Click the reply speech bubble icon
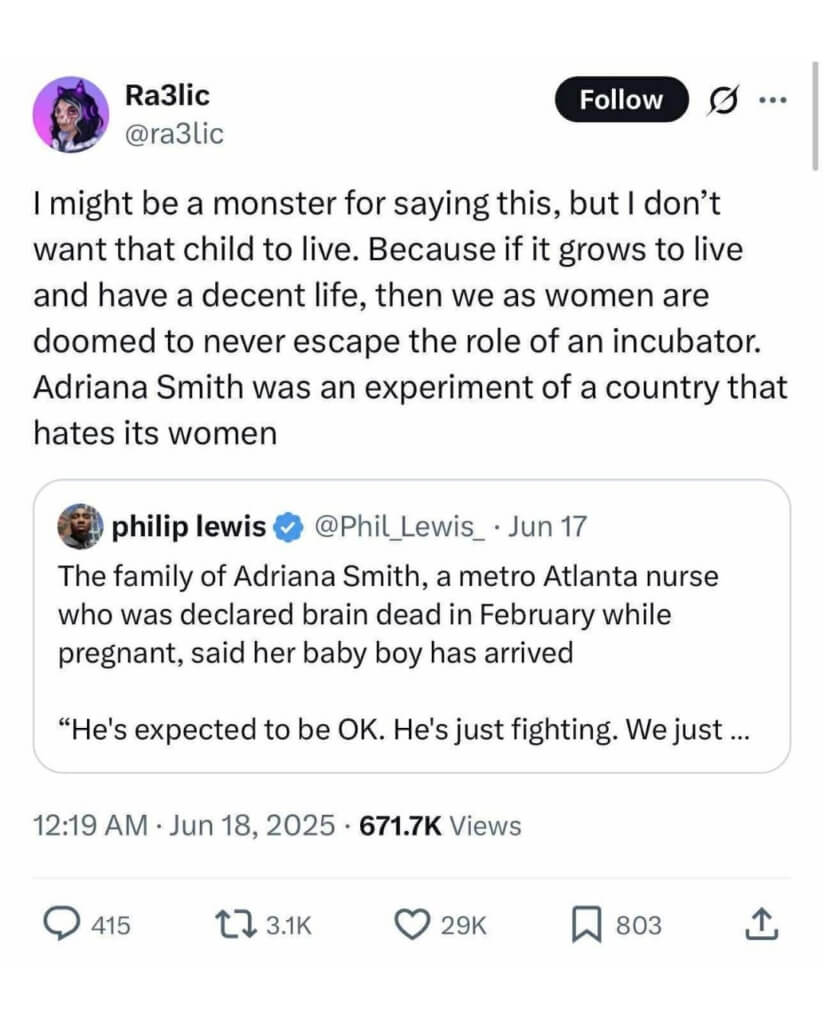Screen dimensions: 824x1030 coord(65,925)
